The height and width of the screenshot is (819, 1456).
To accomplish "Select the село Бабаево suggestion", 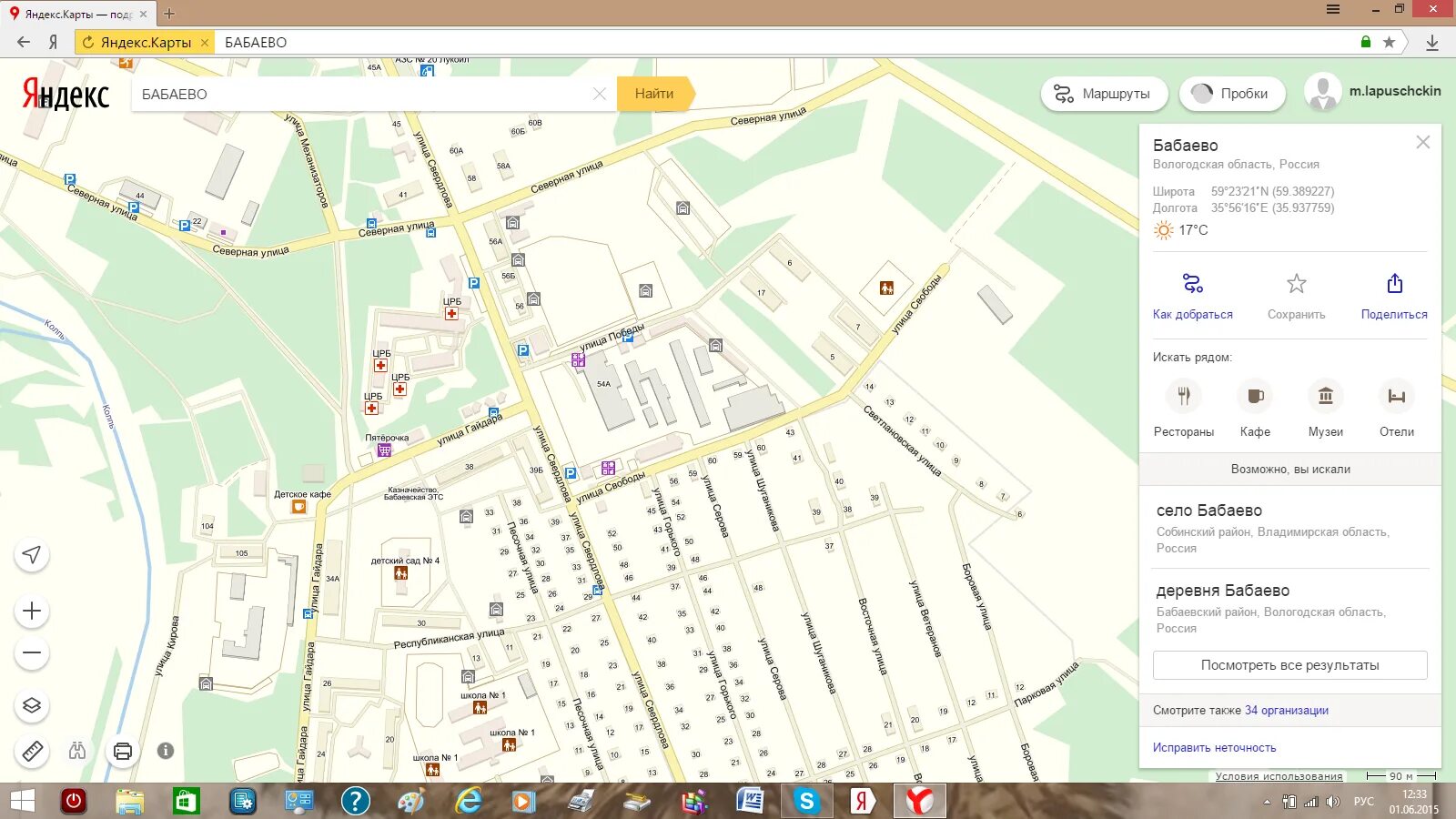I will pos(1290,528).
